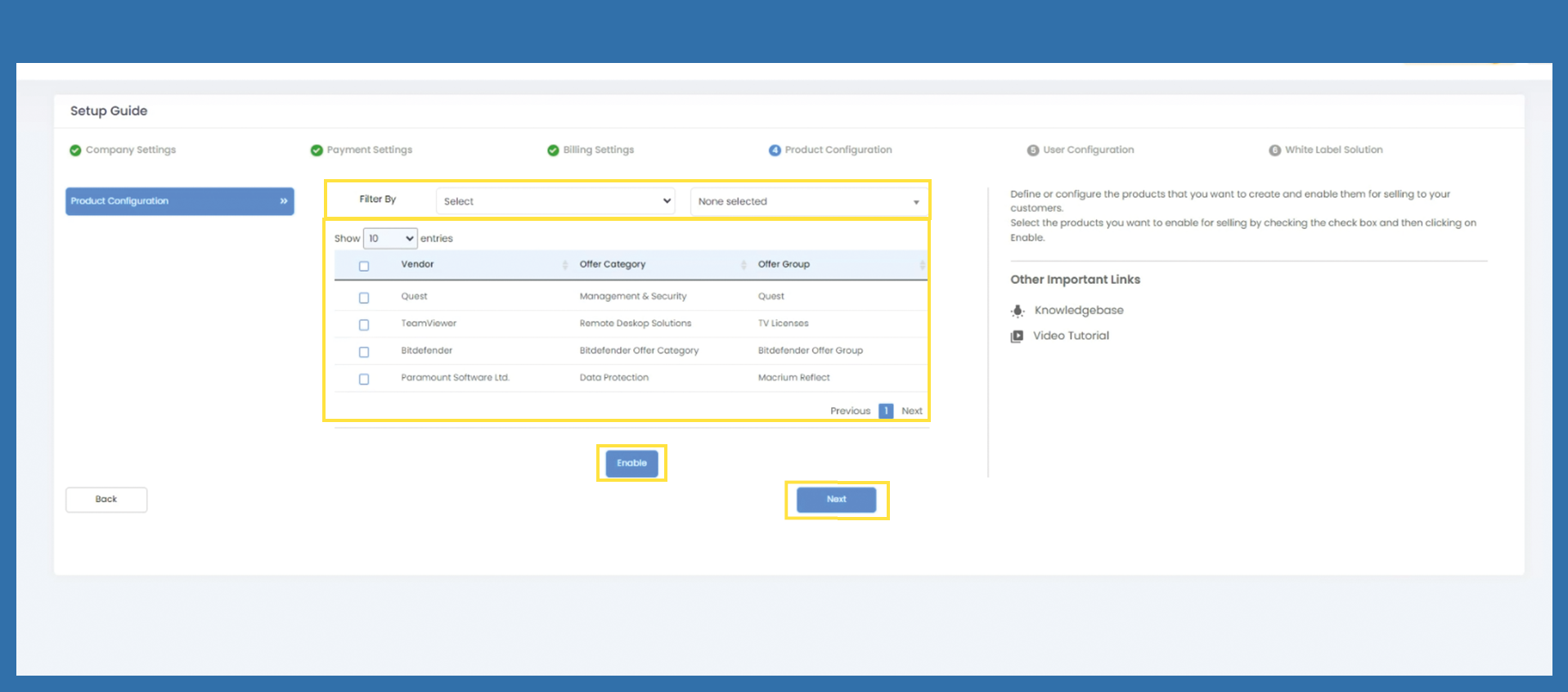This screenshot has width=1568, height=692.
Task: Click the Billing Settings green checkmark icon
Action: tap(553, 151)
